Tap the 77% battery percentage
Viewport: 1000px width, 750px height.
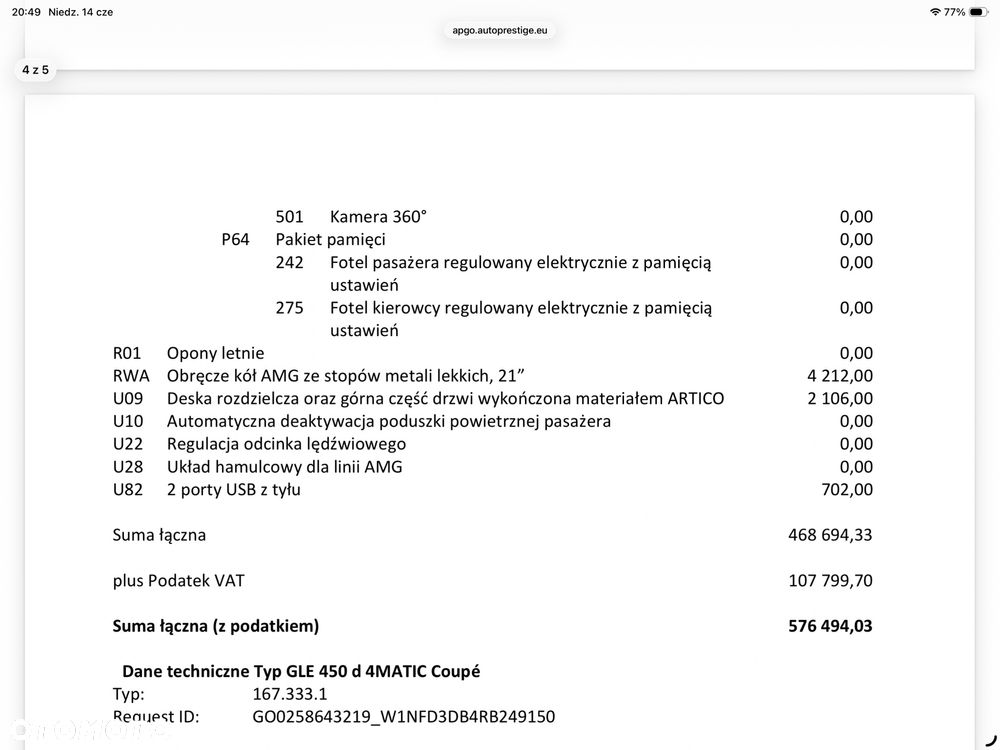point(954,12)
